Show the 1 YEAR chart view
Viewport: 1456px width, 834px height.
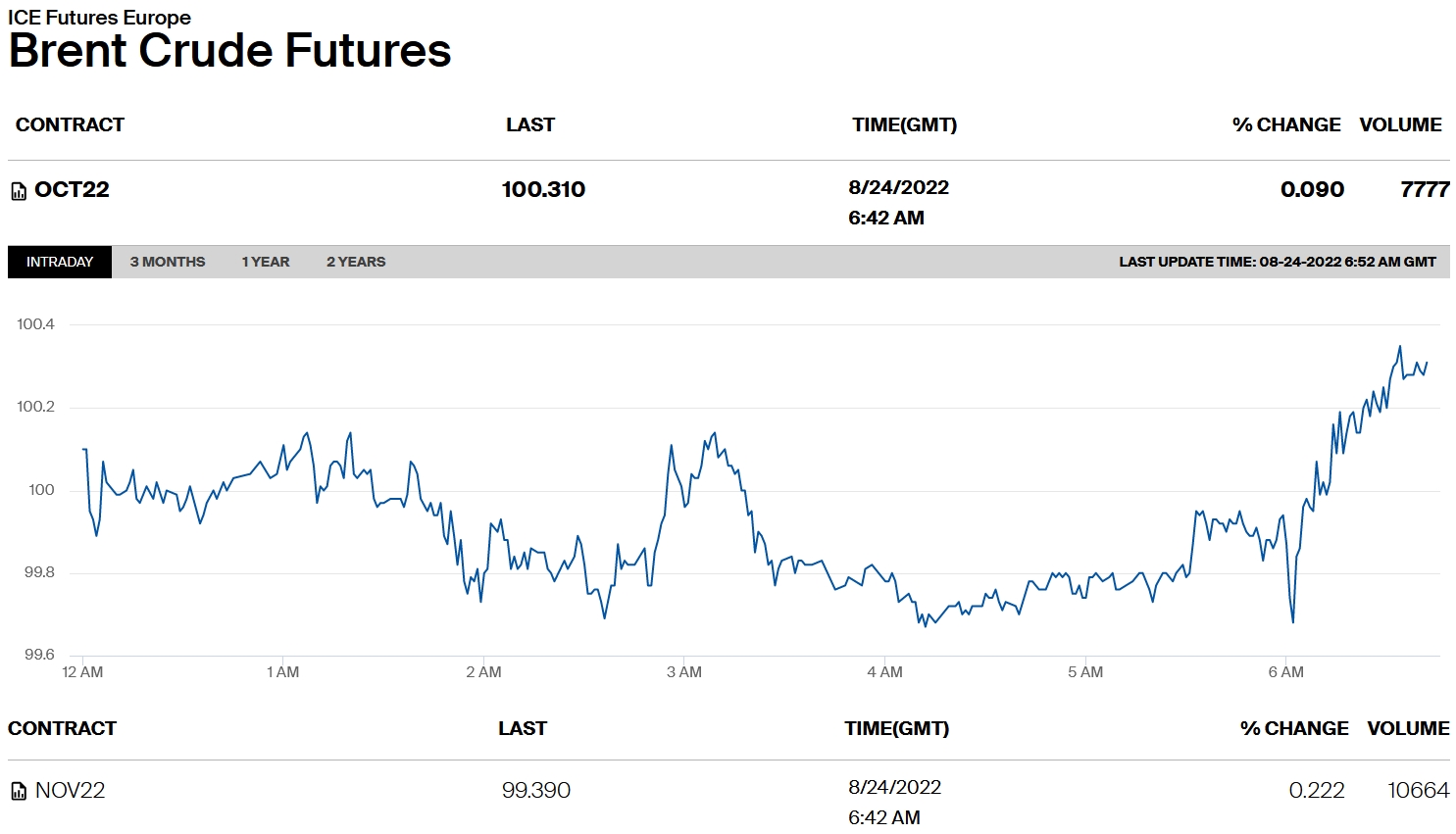(x=266, y=262)
